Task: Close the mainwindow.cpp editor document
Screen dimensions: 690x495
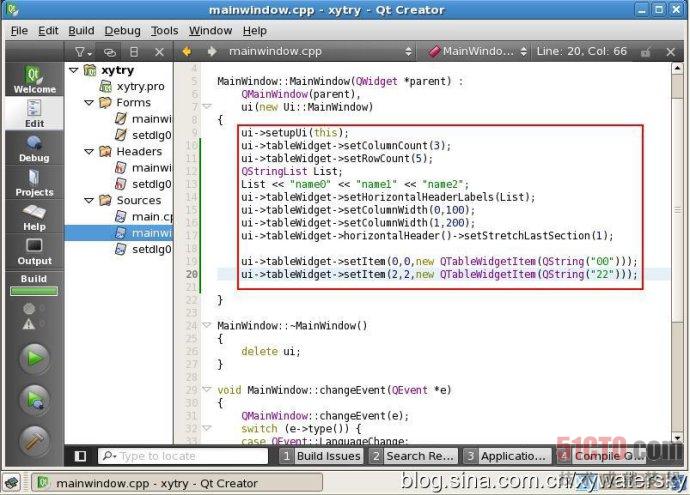Action: [671, 52]
